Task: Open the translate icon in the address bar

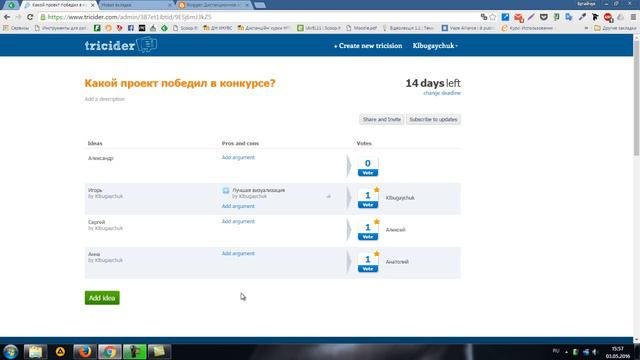Action: click(484, 17)
